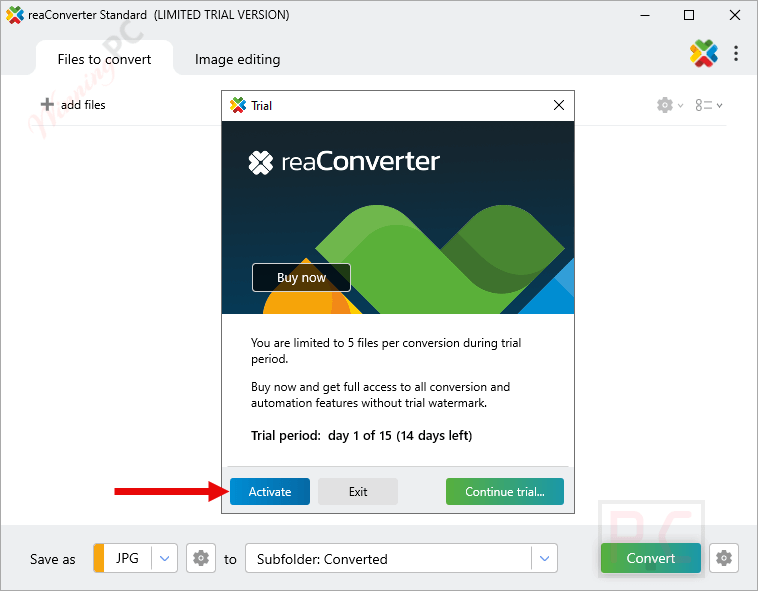The height and width of the screenshot is (591, 758).
Task: Click the reaConverter title bar app icon
Action: (15, 15)
